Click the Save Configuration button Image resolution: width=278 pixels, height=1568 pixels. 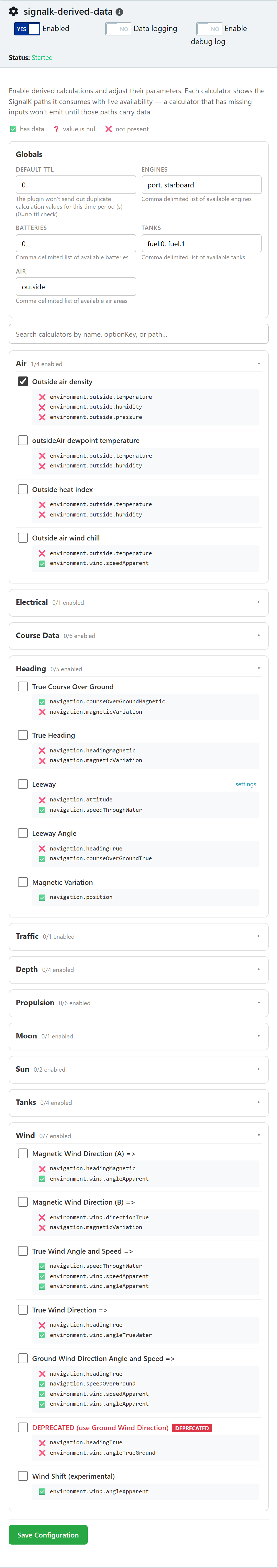pyautogui.click(x=48, y=1534)
